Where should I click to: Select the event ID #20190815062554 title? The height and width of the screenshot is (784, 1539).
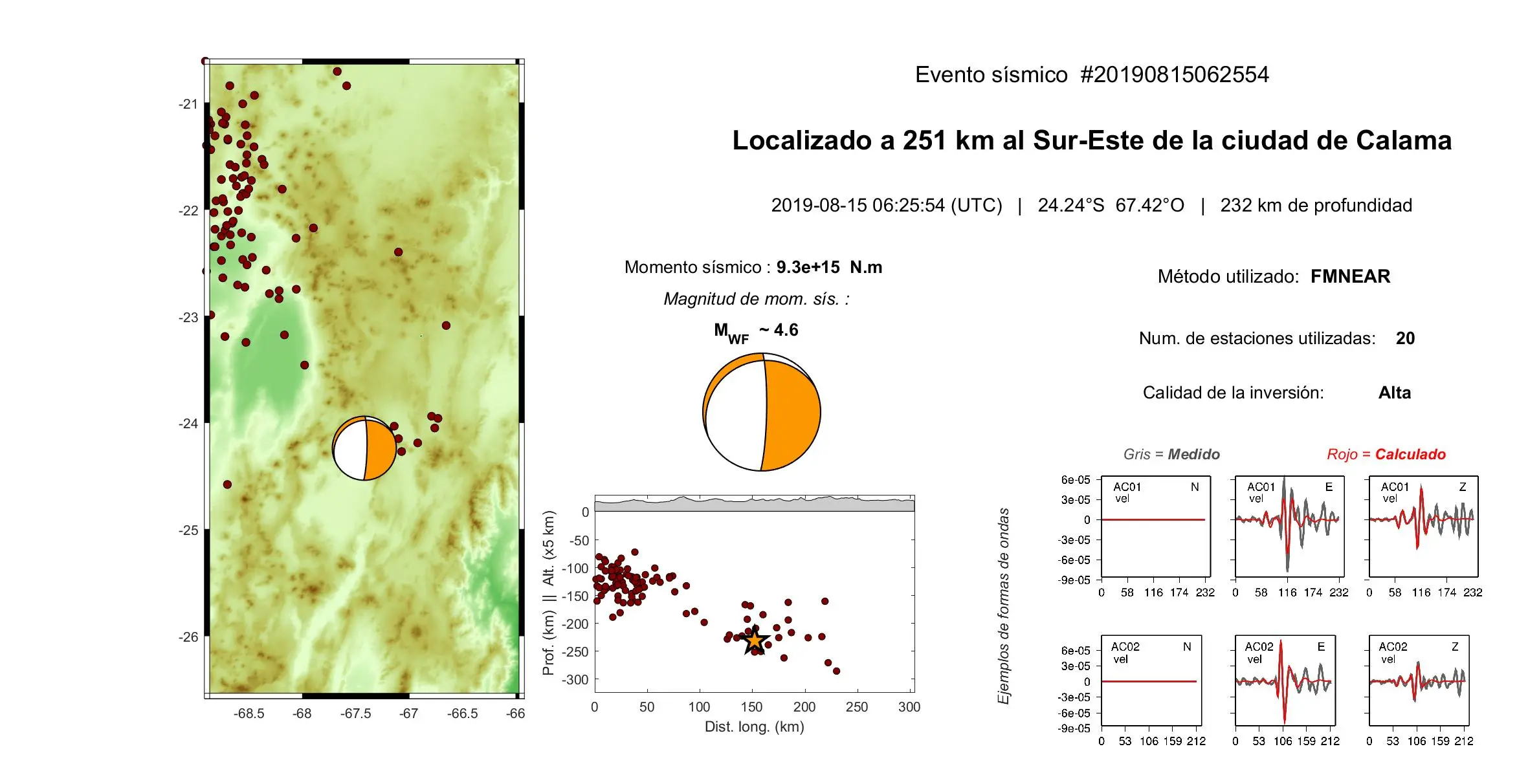(1175, 74)
